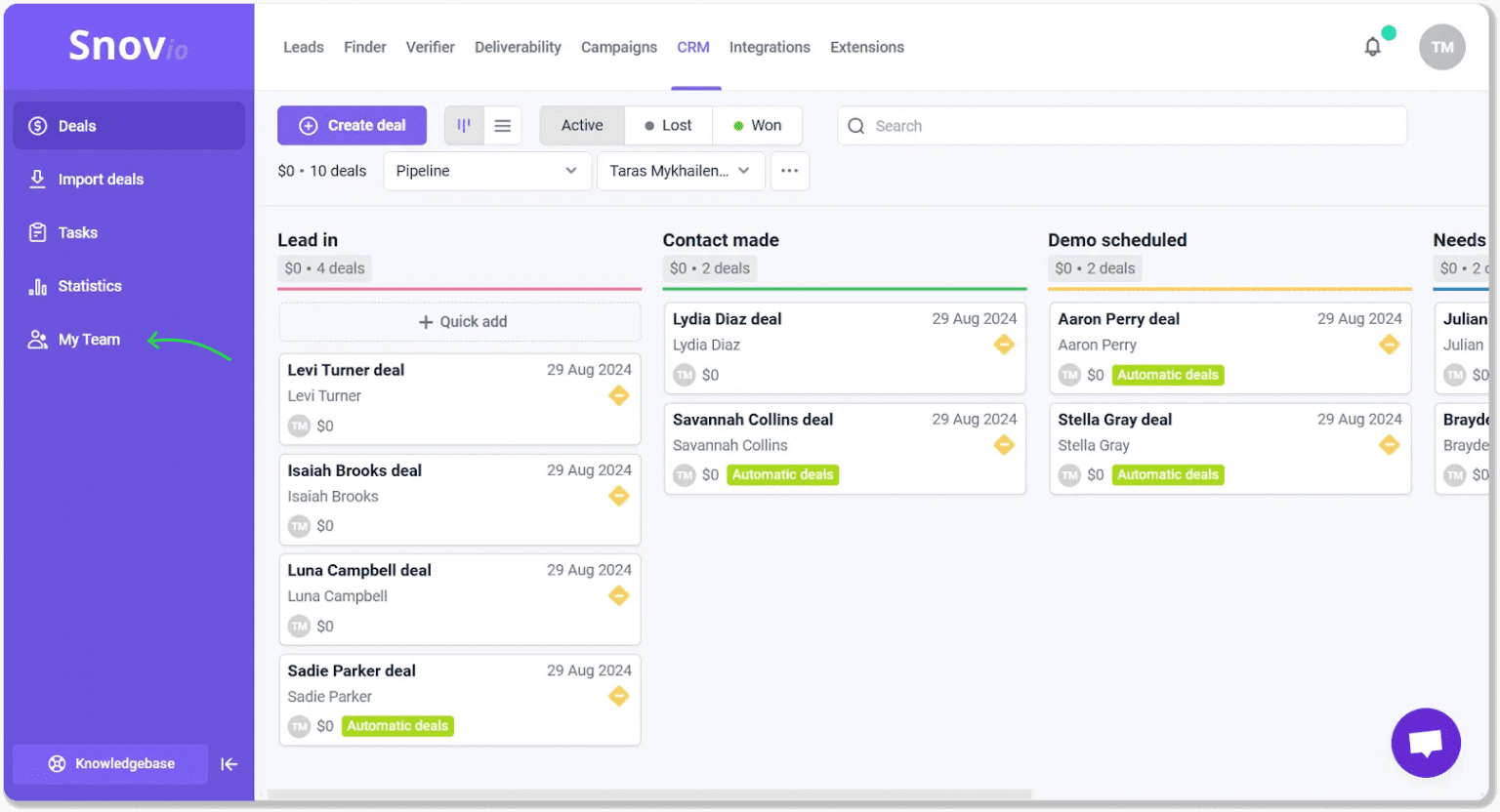The width and height of the screenshot is (1500, 812).
Task: Show only Lost deals
Action: (668, 125)
